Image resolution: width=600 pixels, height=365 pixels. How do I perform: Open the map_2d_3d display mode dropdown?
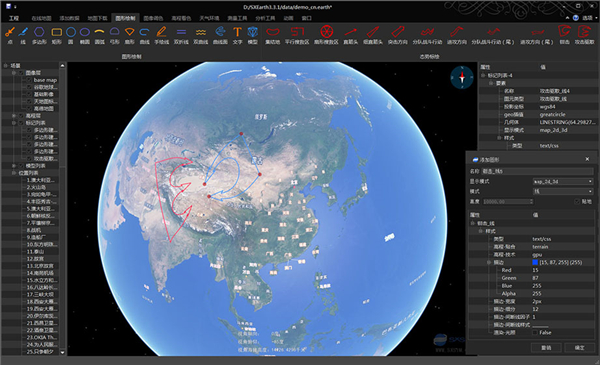(x=563, y=181)
